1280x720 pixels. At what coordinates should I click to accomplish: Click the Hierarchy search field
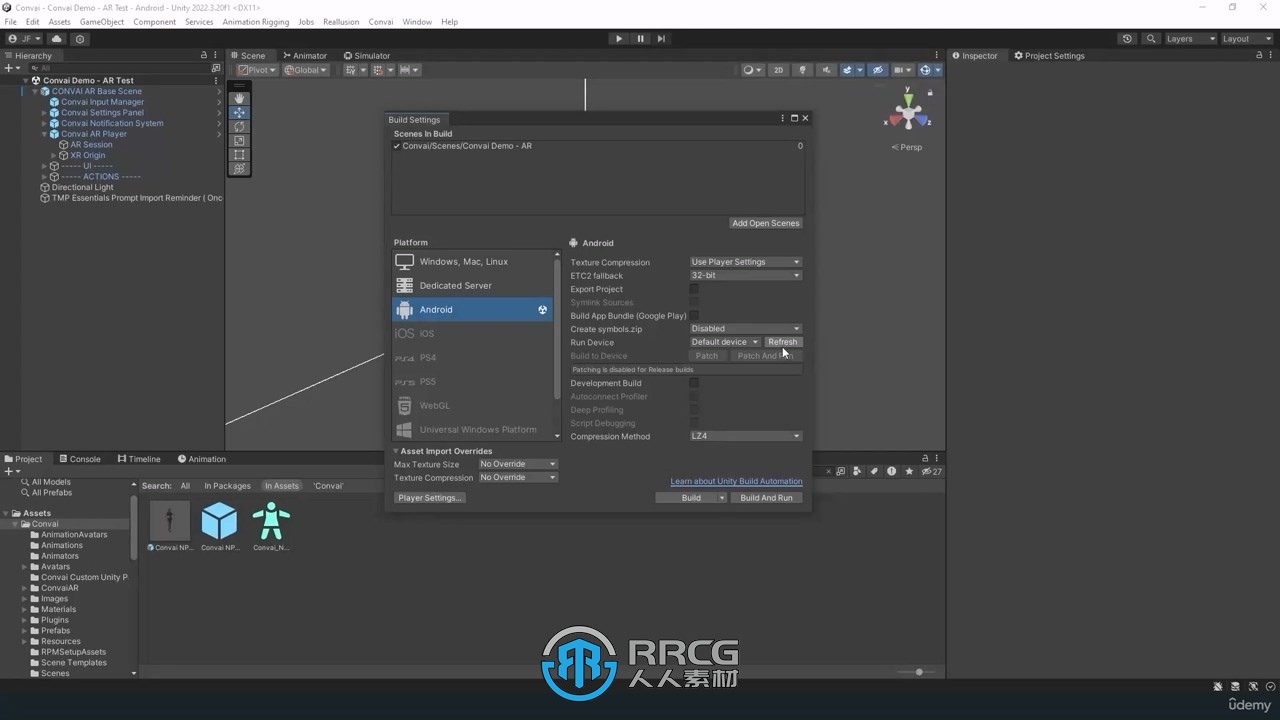click(x=120, y=68)
